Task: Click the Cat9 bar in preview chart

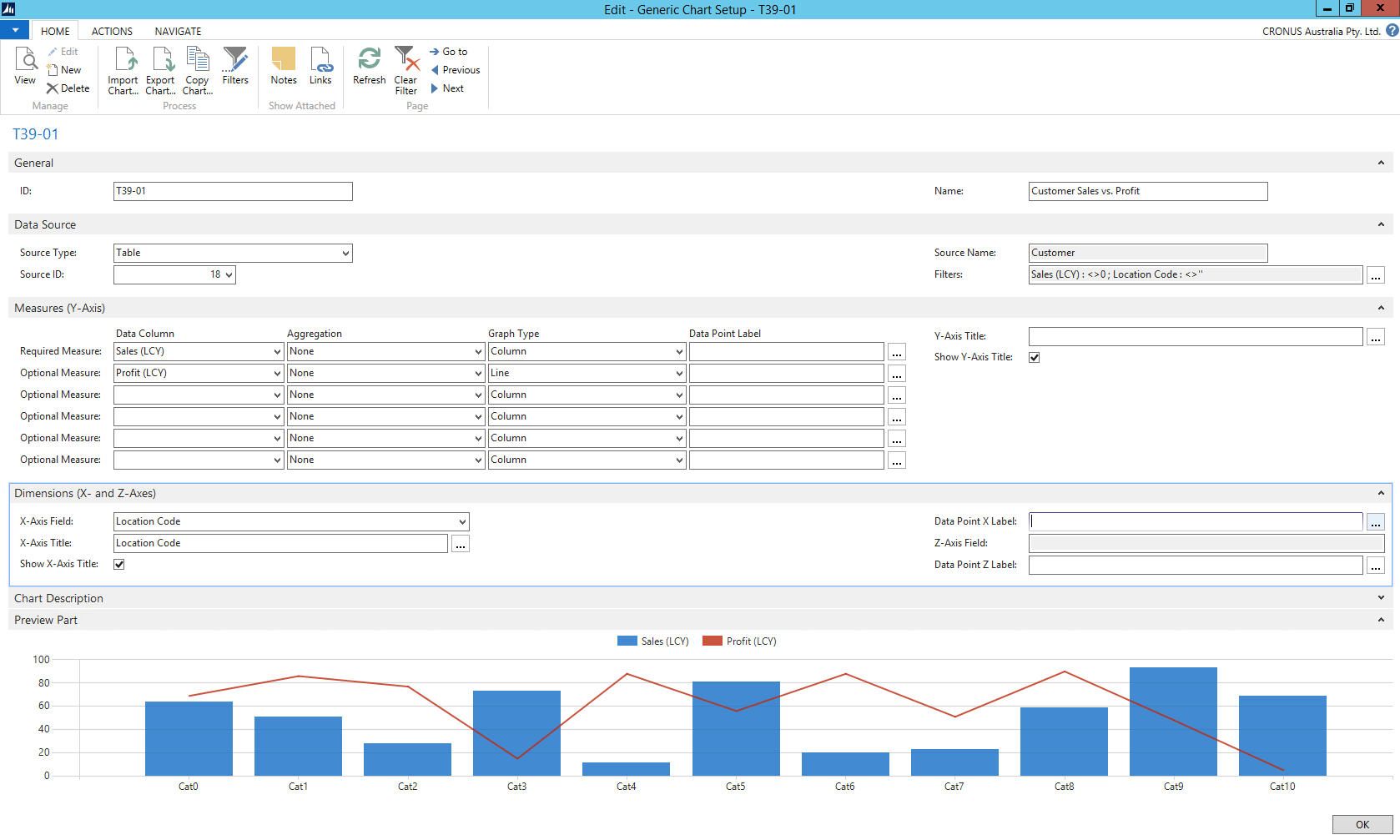Action: tap(1173, 722)
